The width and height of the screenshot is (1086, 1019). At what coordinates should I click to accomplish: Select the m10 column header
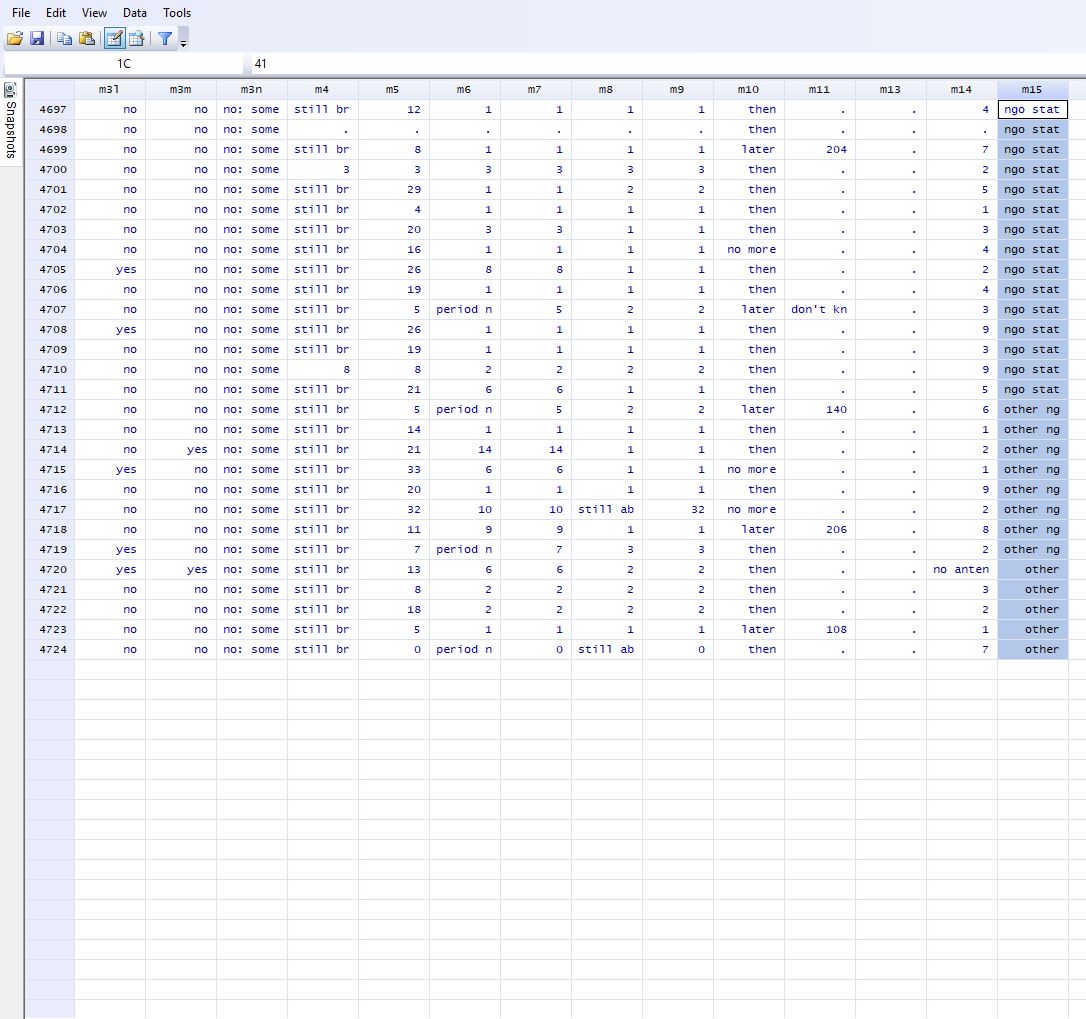(x=748, y=89)
